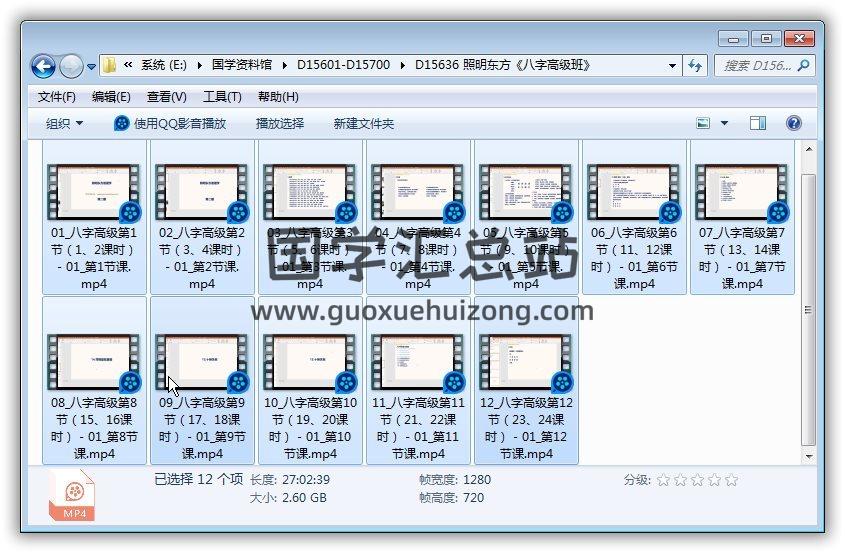
Task: Open the 文件(F) menu
Action: coord(56,97)
